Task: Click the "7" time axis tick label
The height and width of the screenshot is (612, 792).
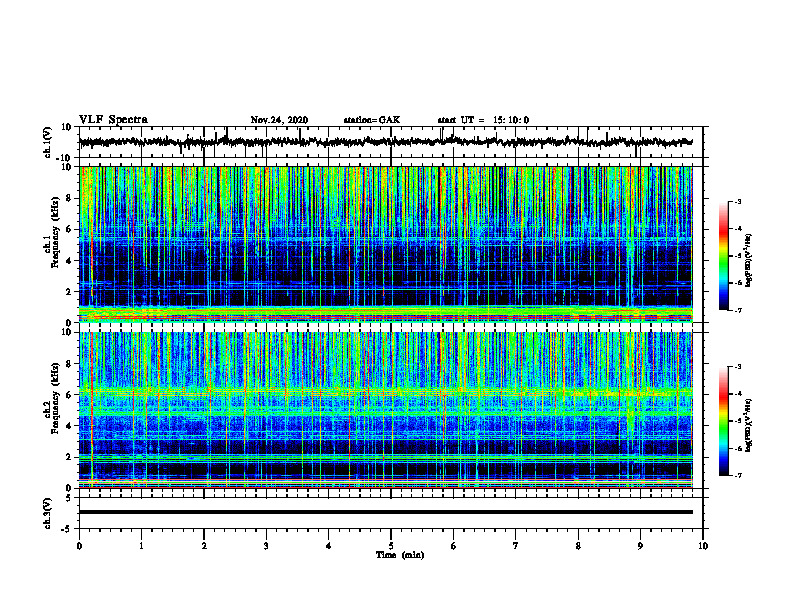Action: pos(516,546)
